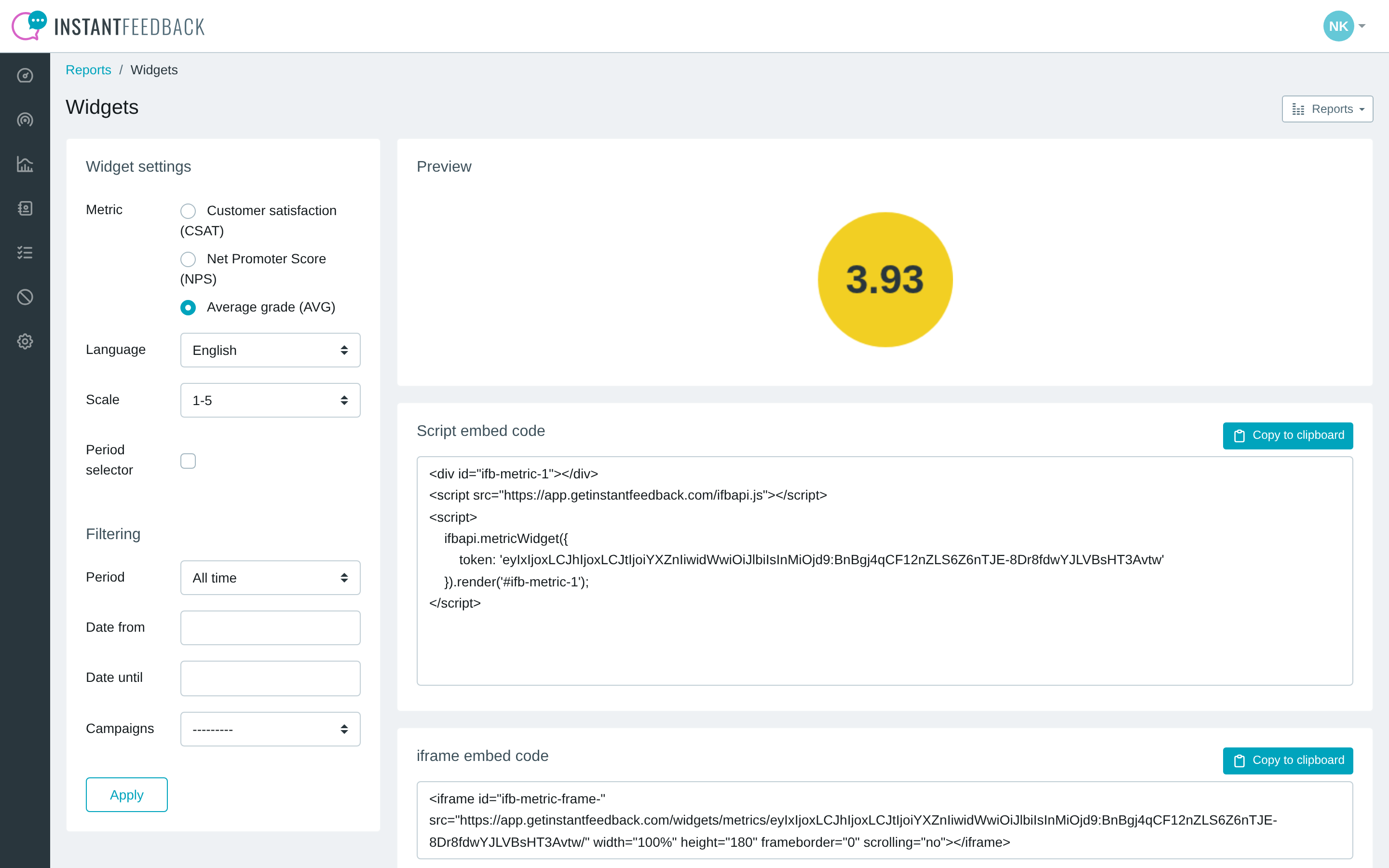Open the broadcast signal icon in sidebar
This screenshot has width=1389, height=868.
25,120
